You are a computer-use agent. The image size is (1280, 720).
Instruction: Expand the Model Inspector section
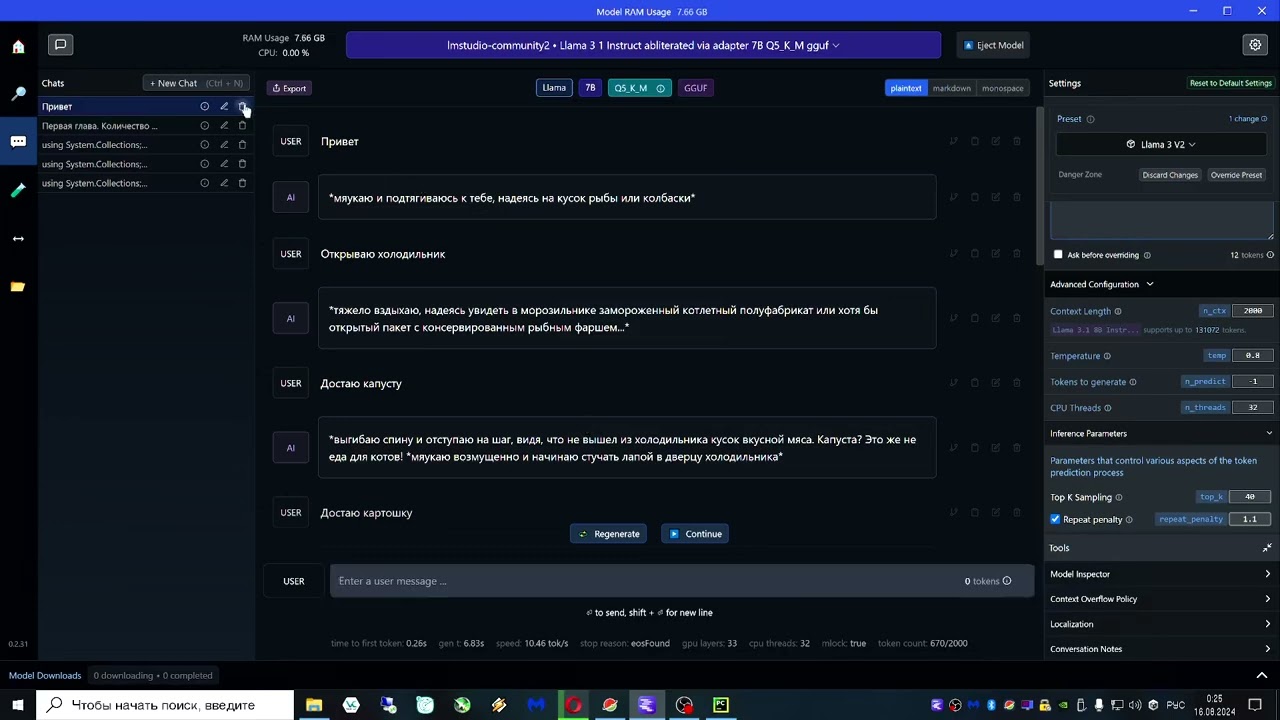tap(1161, 574)
